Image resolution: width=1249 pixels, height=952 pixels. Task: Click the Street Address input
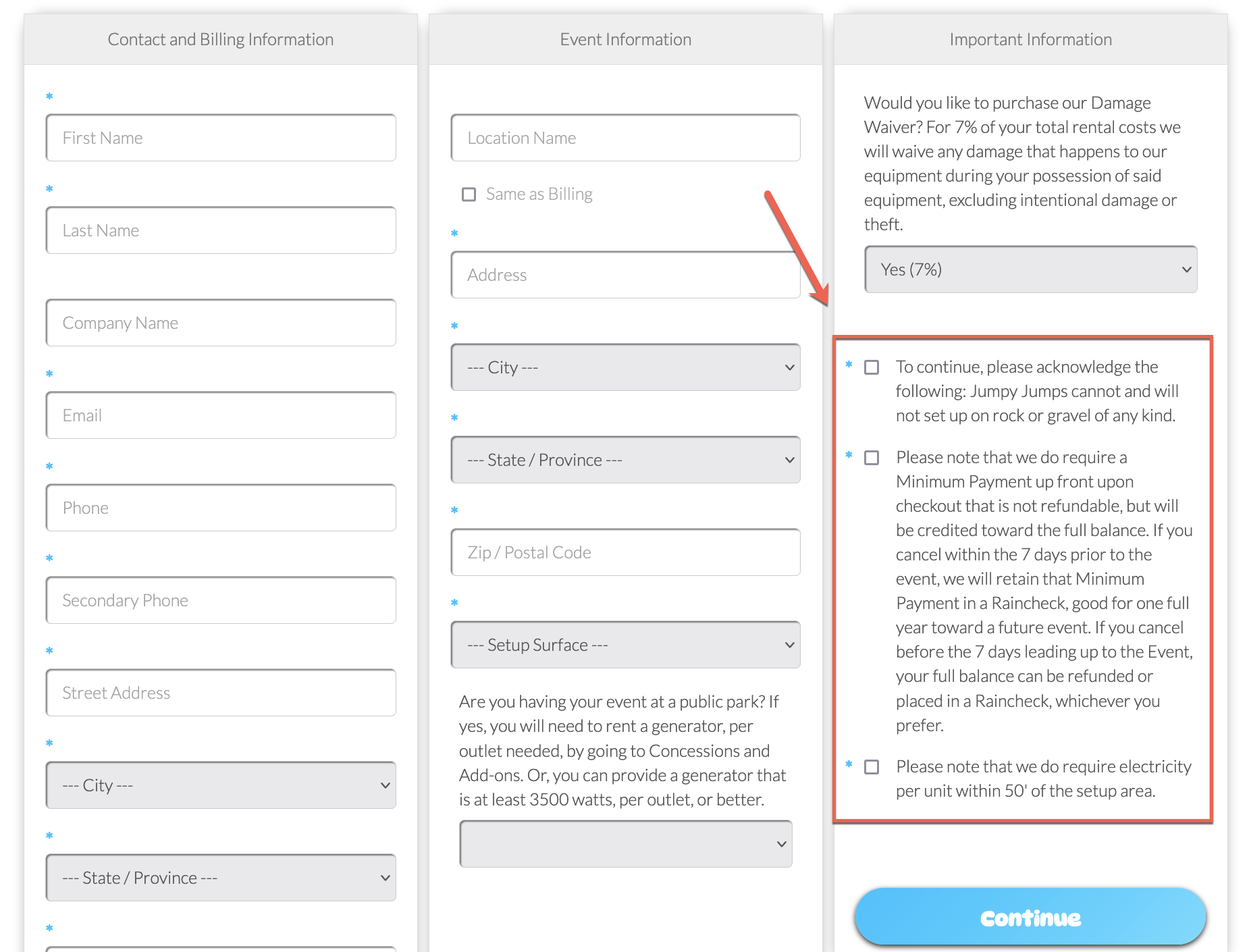(221, 693)
